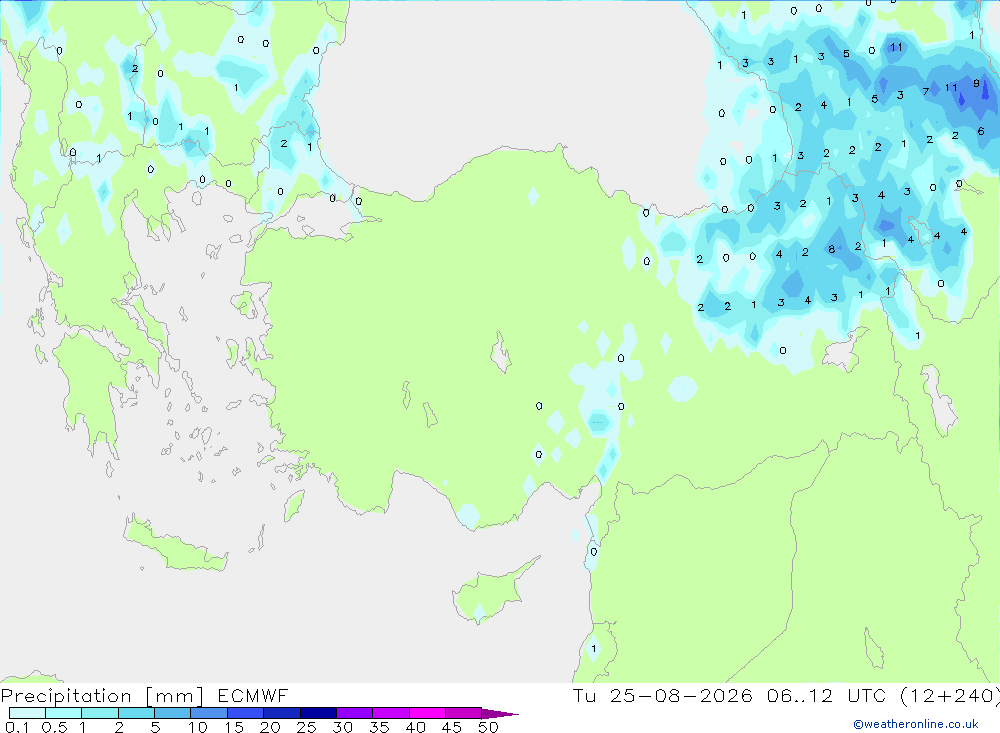Click the 20–25 mm legend color box
Screen dimensions: 1000x733
(x=282, y=713)
